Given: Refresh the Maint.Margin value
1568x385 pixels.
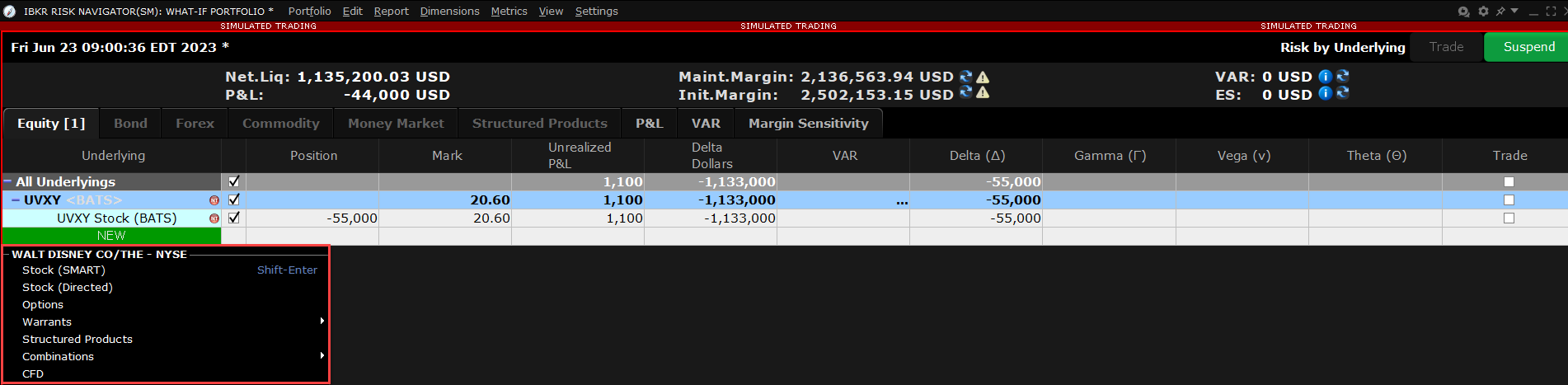Looking at the screenshot, I should tap(966, 77).
